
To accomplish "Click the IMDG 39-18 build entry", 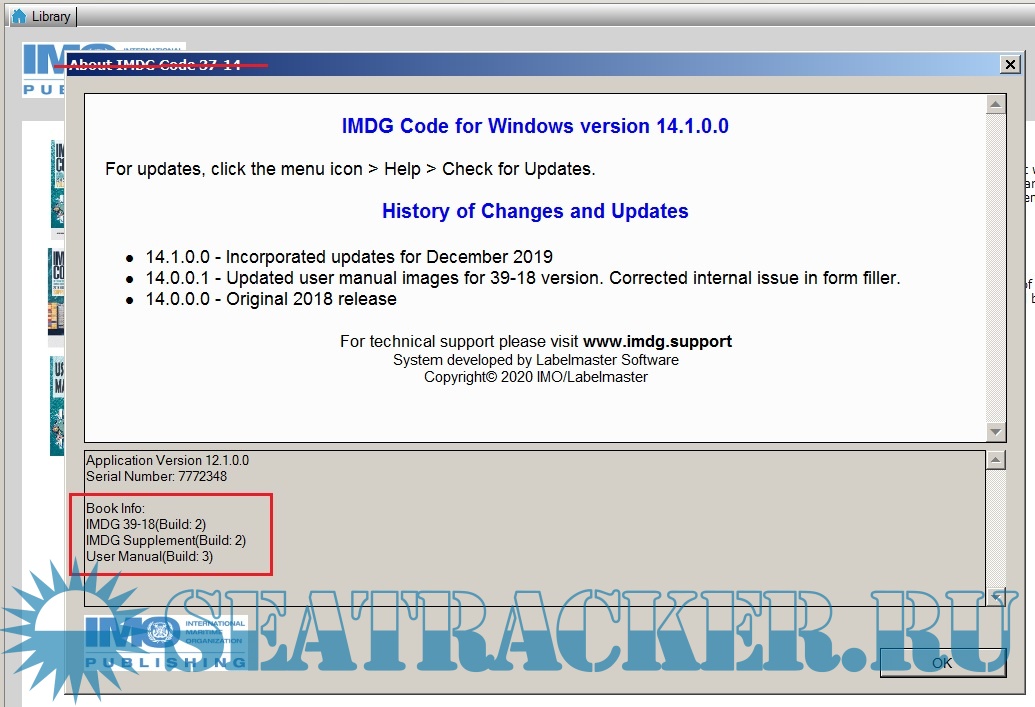I will click(146, 525).
